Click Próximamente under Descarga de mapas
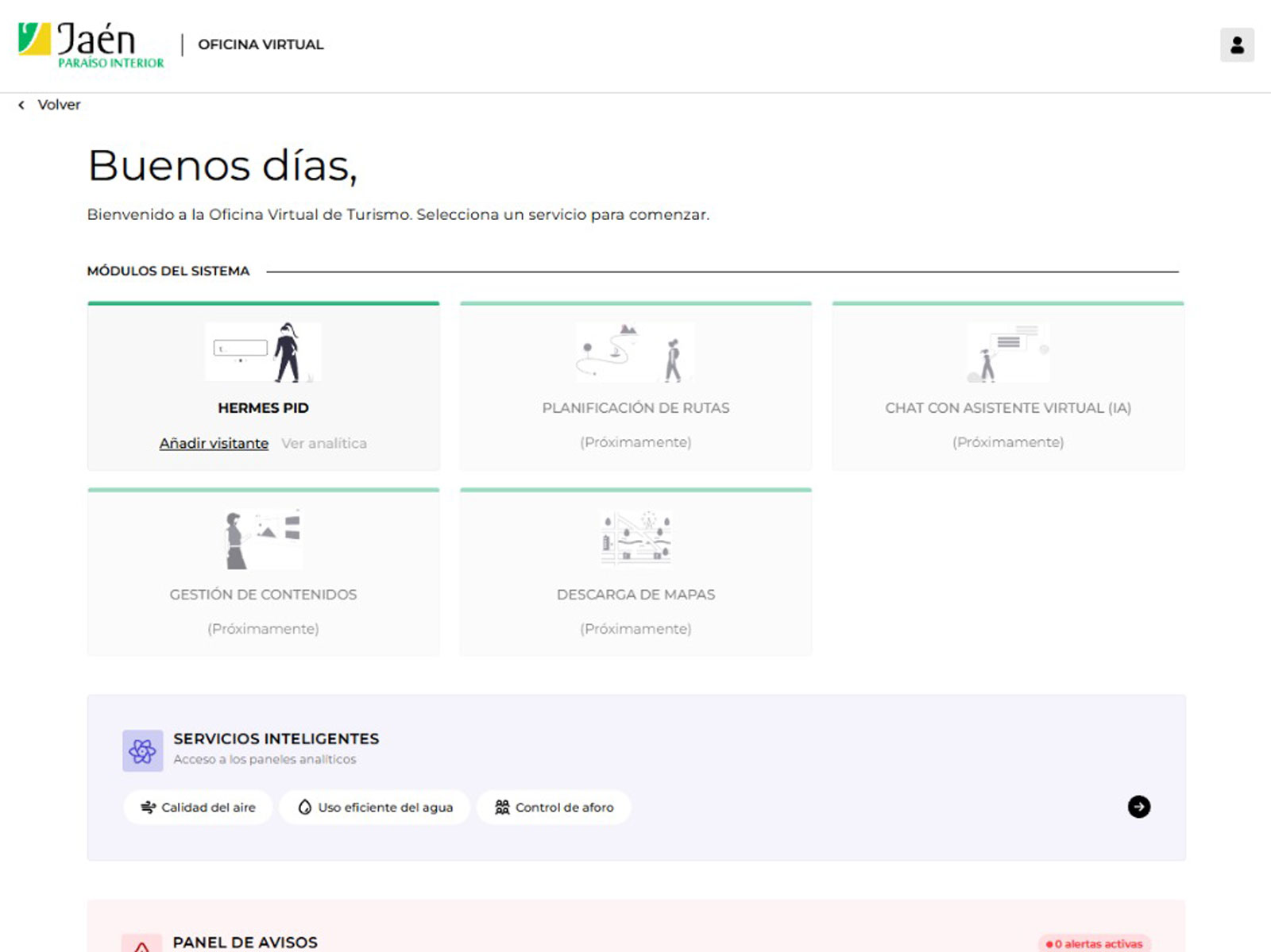The image size is (1271, 952). click(x=635, y=629)
